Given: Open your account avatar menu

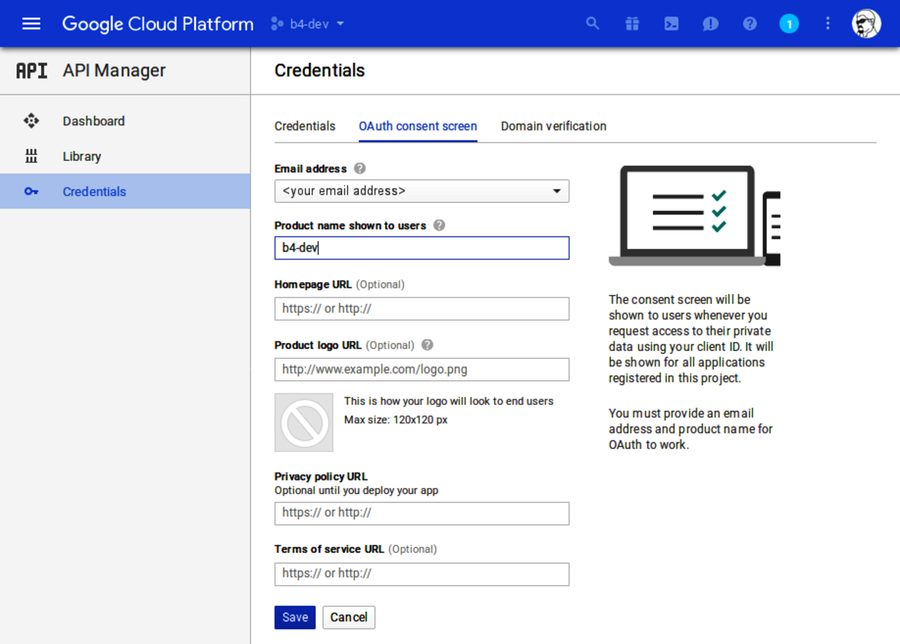Looking at the screenshot, I should 866,23.
